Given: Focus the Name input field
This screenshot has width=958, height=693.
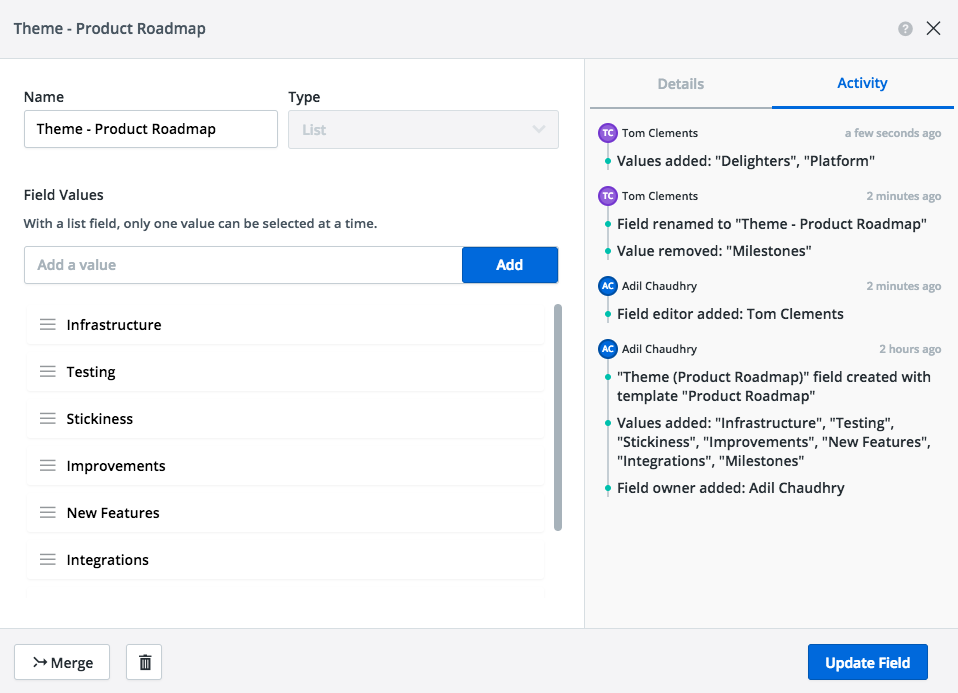Looking at the screenshot, I should pos(150,129).
